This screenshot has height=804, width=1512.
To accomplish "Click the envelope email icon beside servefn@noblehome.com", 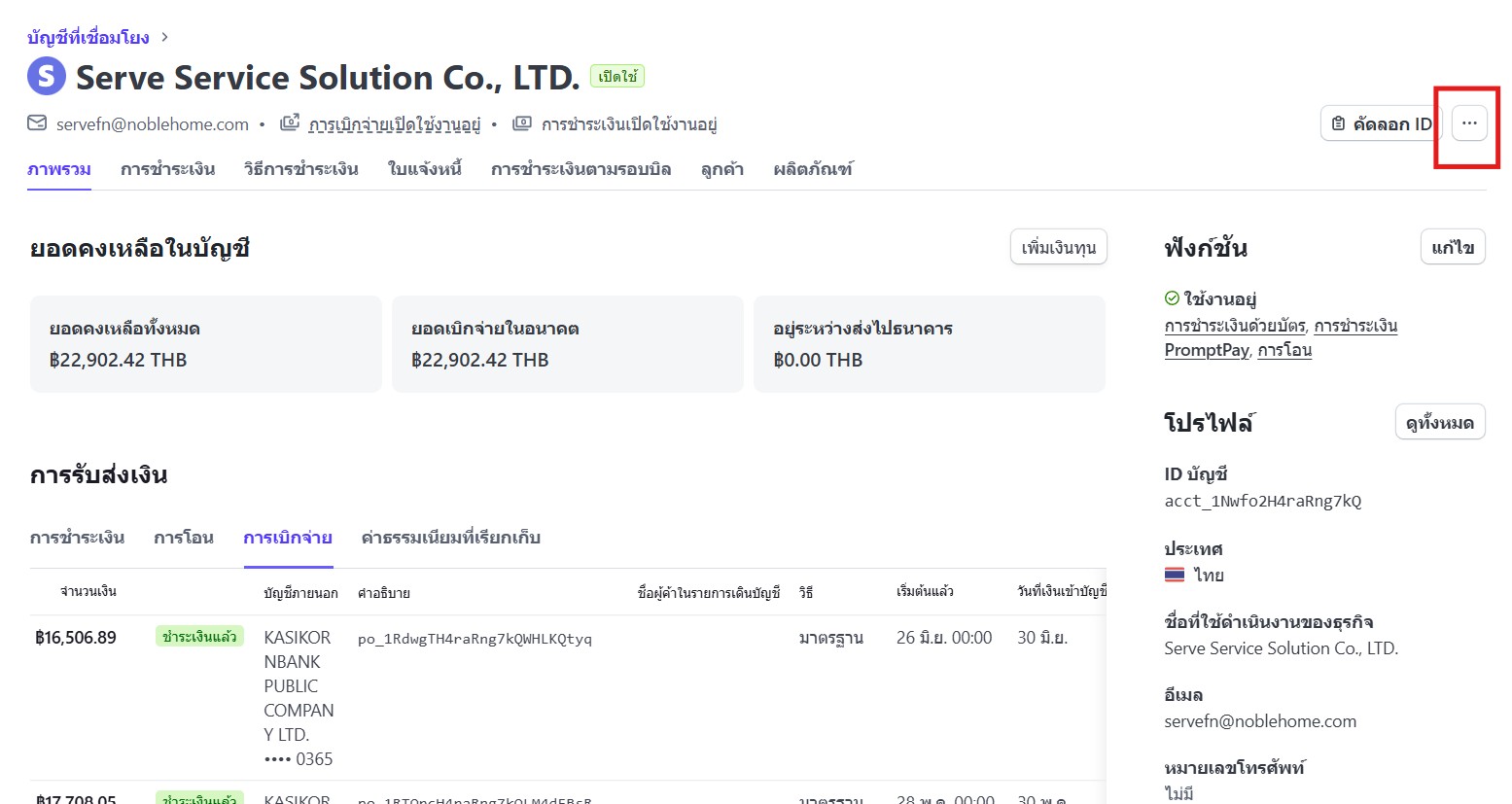I will [x=37, y=123].
